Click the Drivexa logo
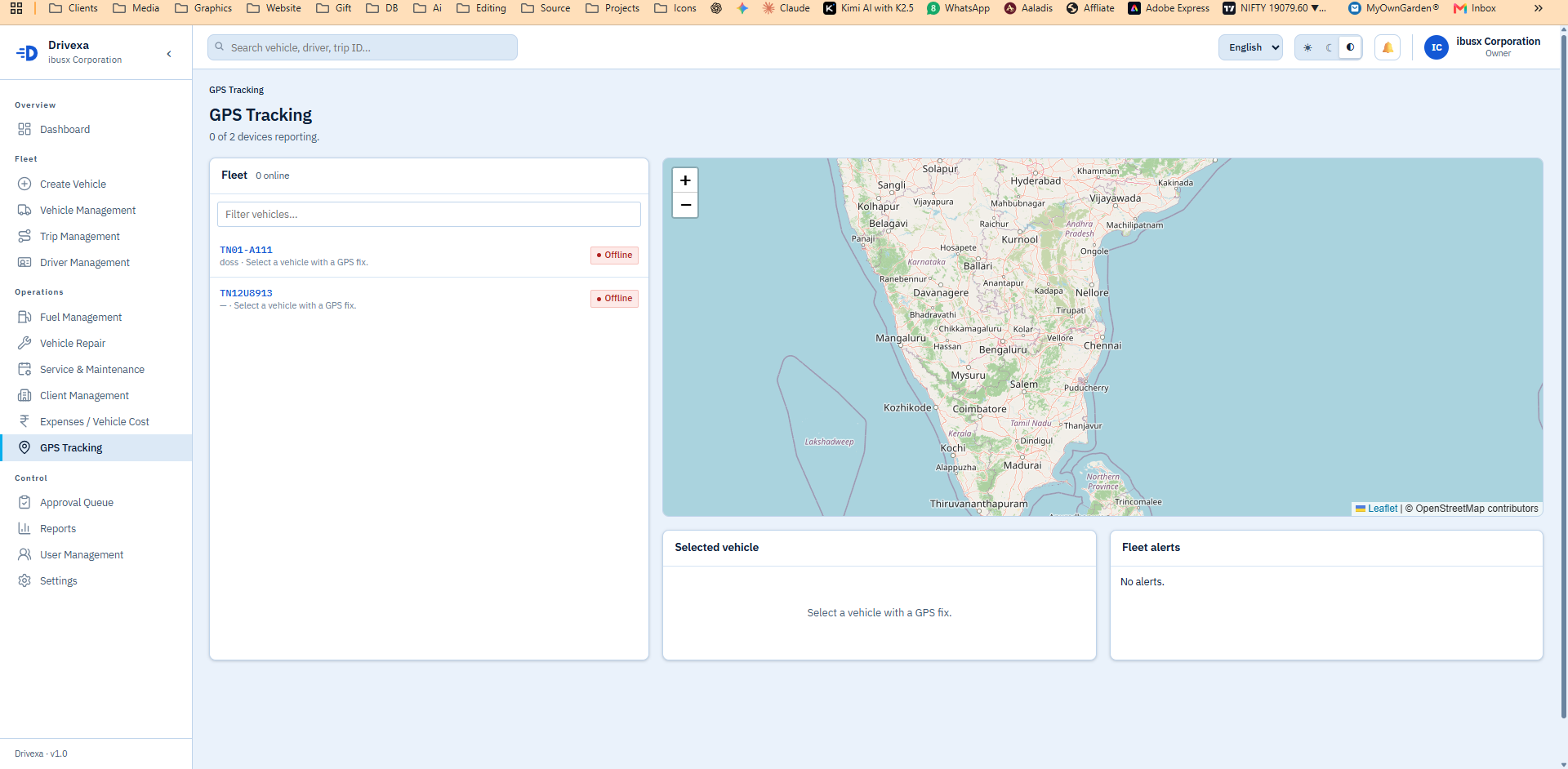The width and height of the screenshot is (1568, 769). [27, 52]
